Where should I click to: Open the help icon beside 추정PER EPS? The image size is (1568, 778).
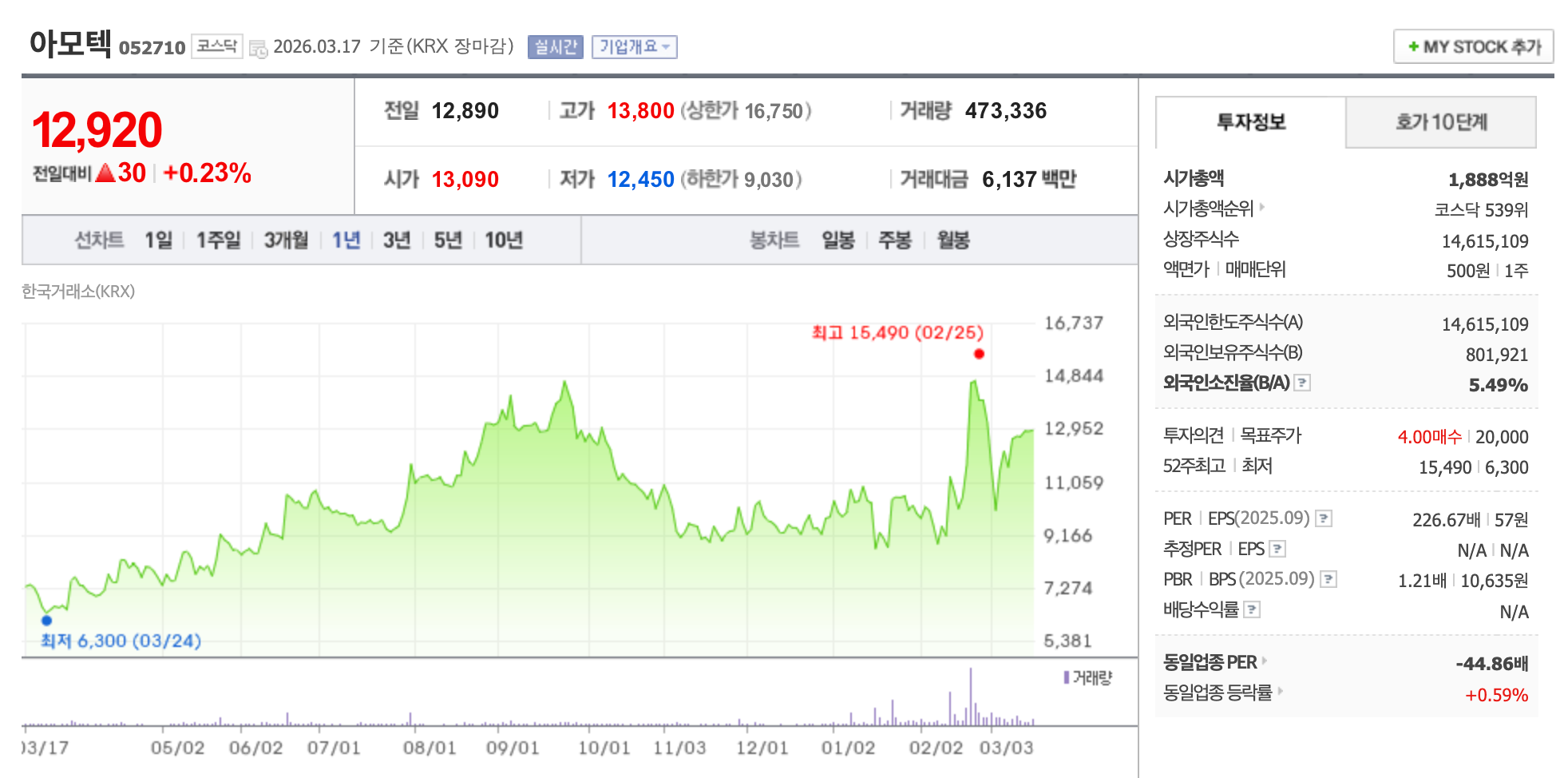[1277, 549]
